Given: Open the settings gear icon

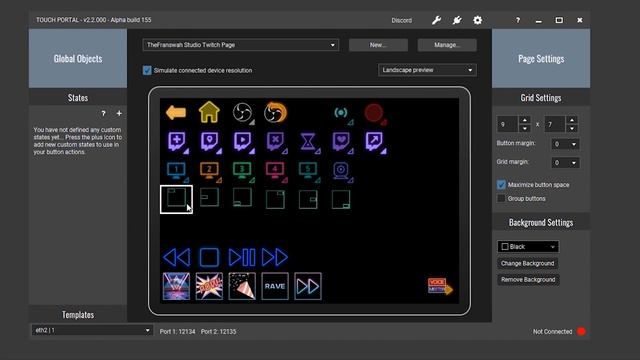Looking at the screenshot, I should click(x=477, y=20).
